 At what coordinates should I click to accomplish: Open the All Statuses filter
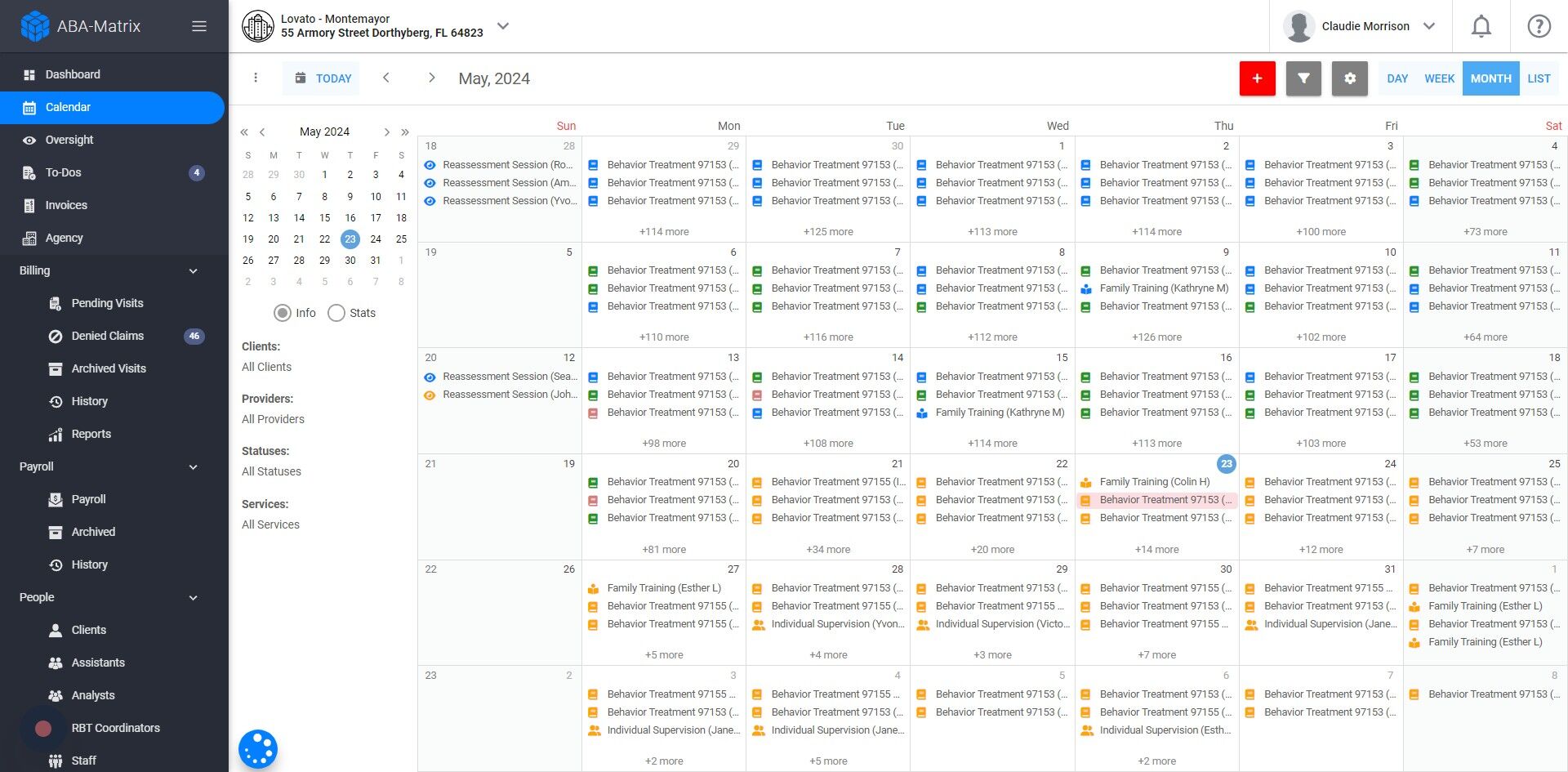pyautogui.click(x=271, y=471)
